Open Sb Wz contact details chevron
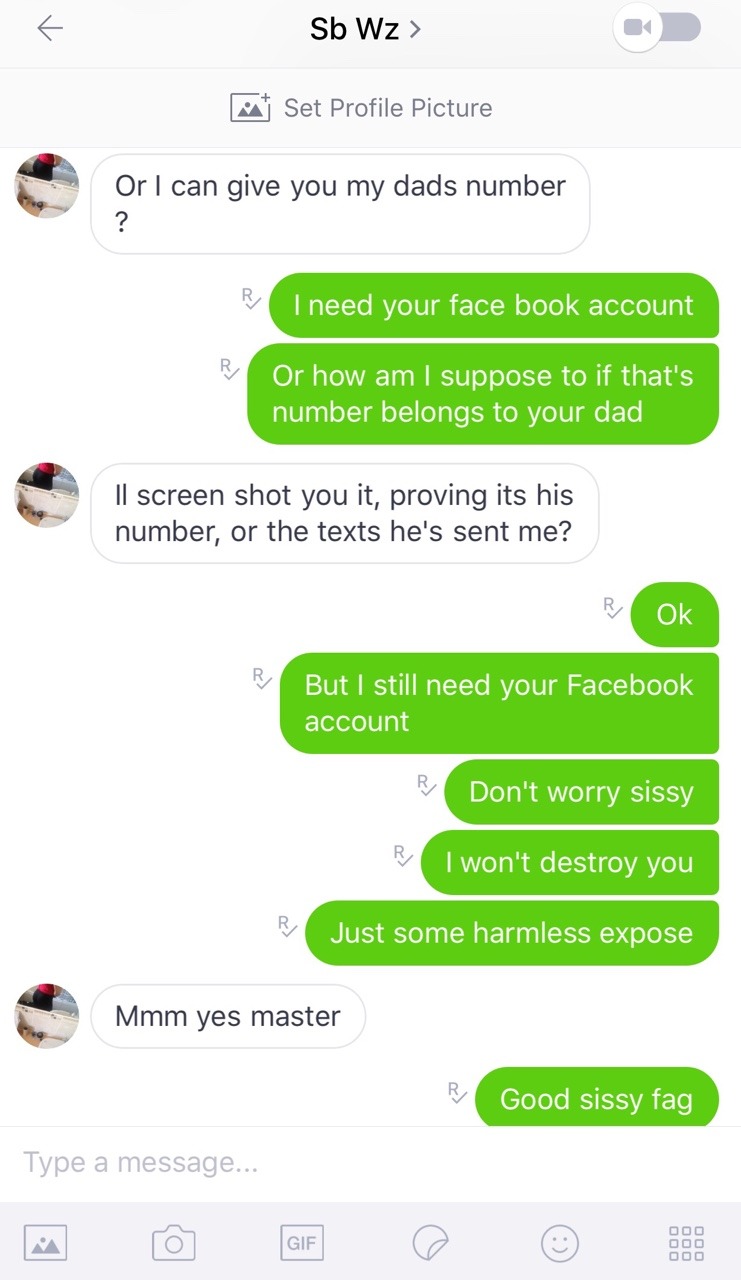The width and height of the screenshot is (741, 1280). tap(415, 29)
